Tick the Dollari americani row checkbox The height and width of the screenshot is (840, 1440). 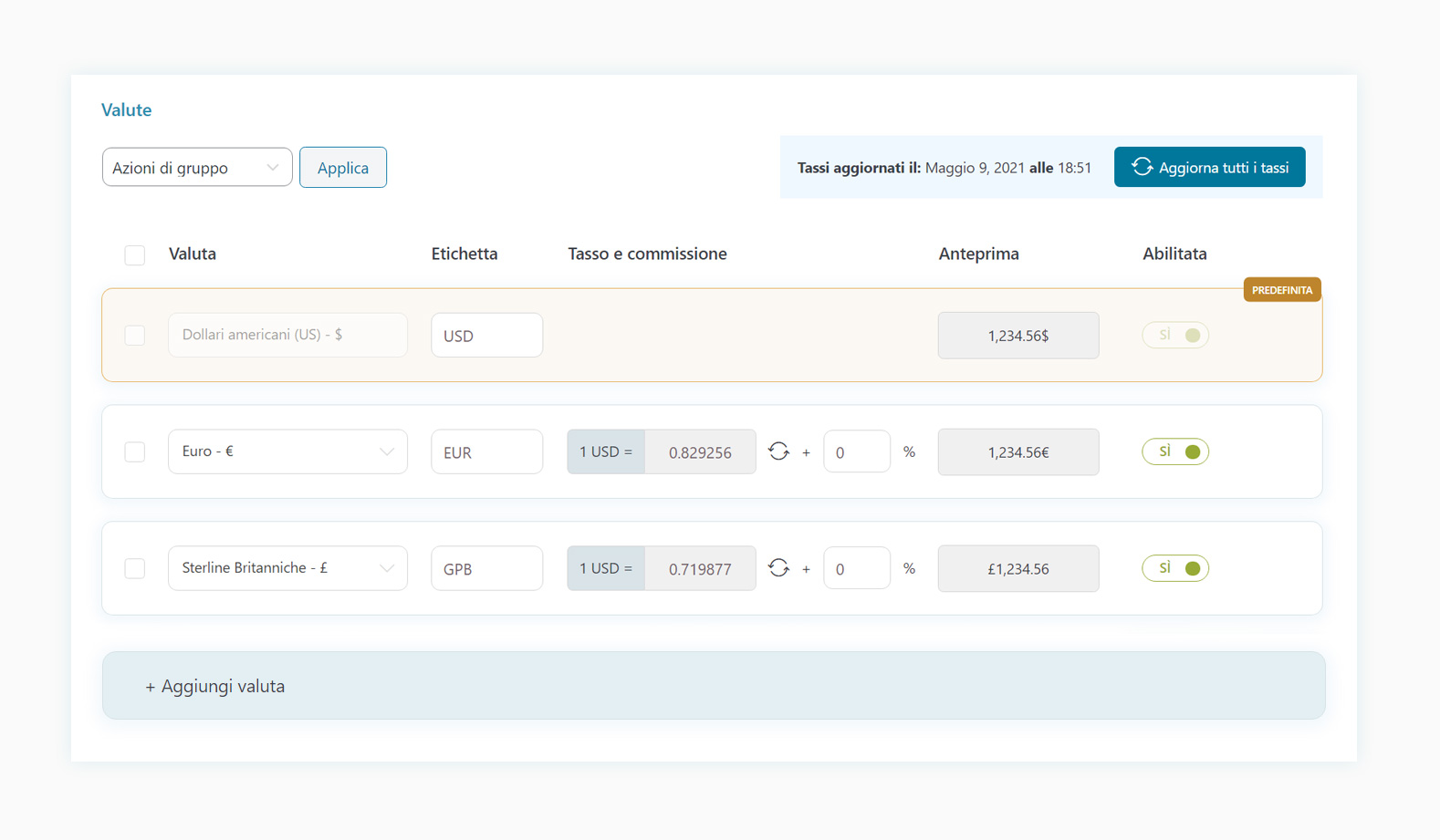135,335
